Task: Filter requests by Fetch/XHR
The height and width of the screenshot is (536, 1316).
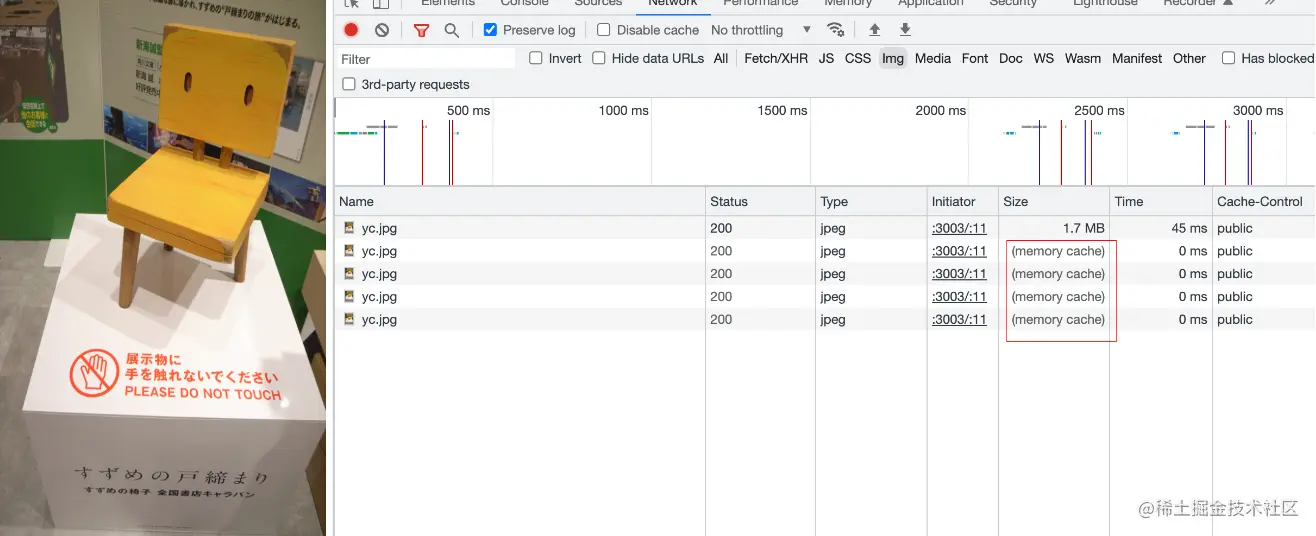Action: coord(776,58)
